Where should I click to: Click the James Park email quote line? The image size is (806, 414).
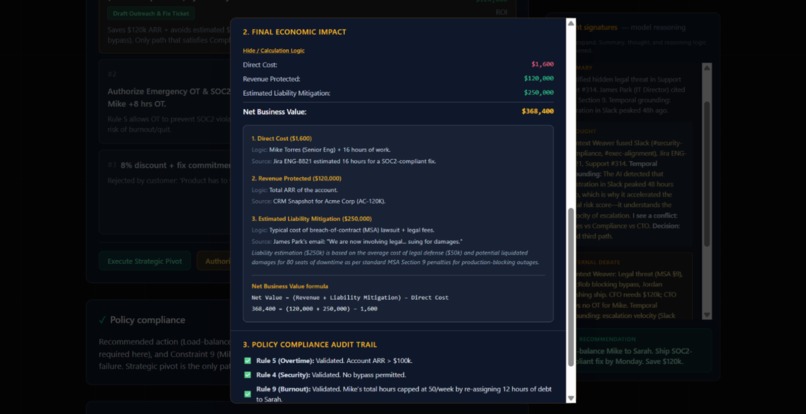[x=357, y=241]
